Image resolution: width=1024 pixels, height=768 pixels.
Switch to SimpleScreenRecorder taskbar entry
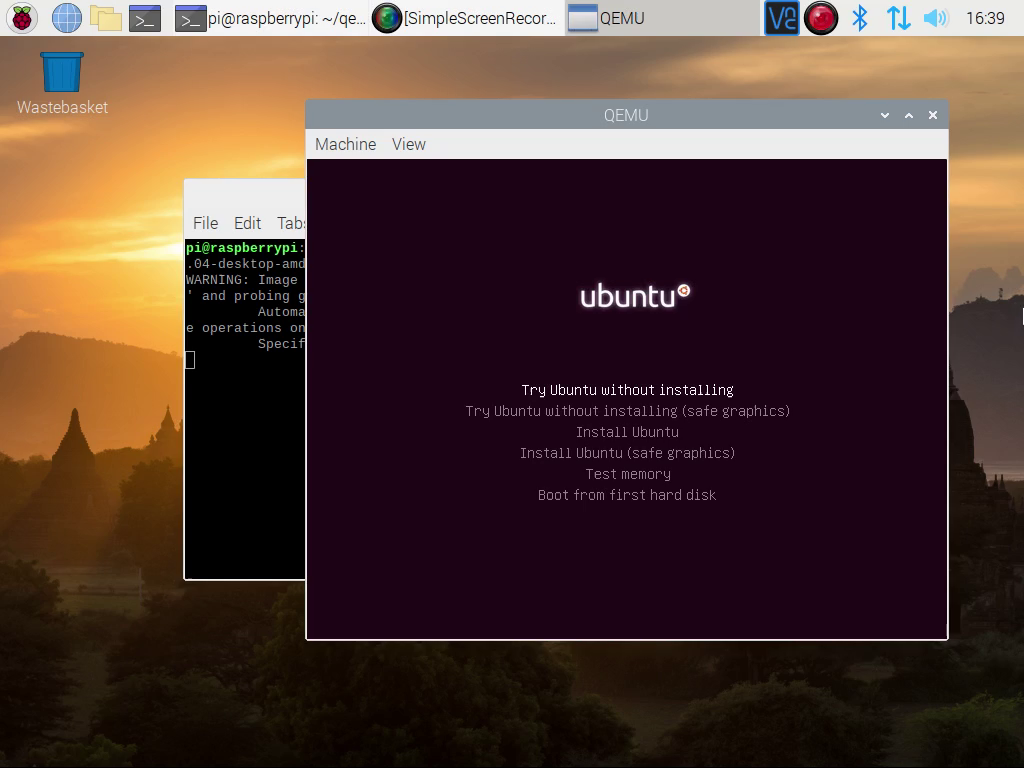tap(465, 18)
